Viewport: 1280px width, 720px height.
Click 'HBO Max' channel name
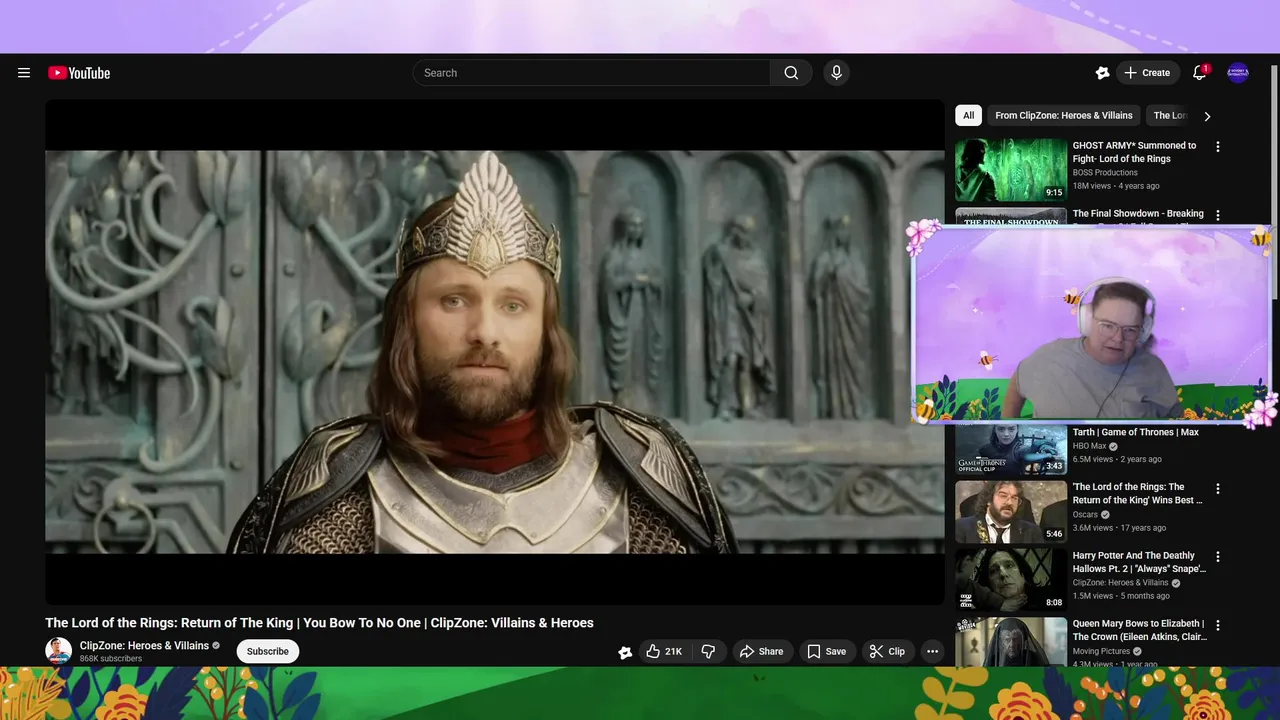coord(1090,446)
